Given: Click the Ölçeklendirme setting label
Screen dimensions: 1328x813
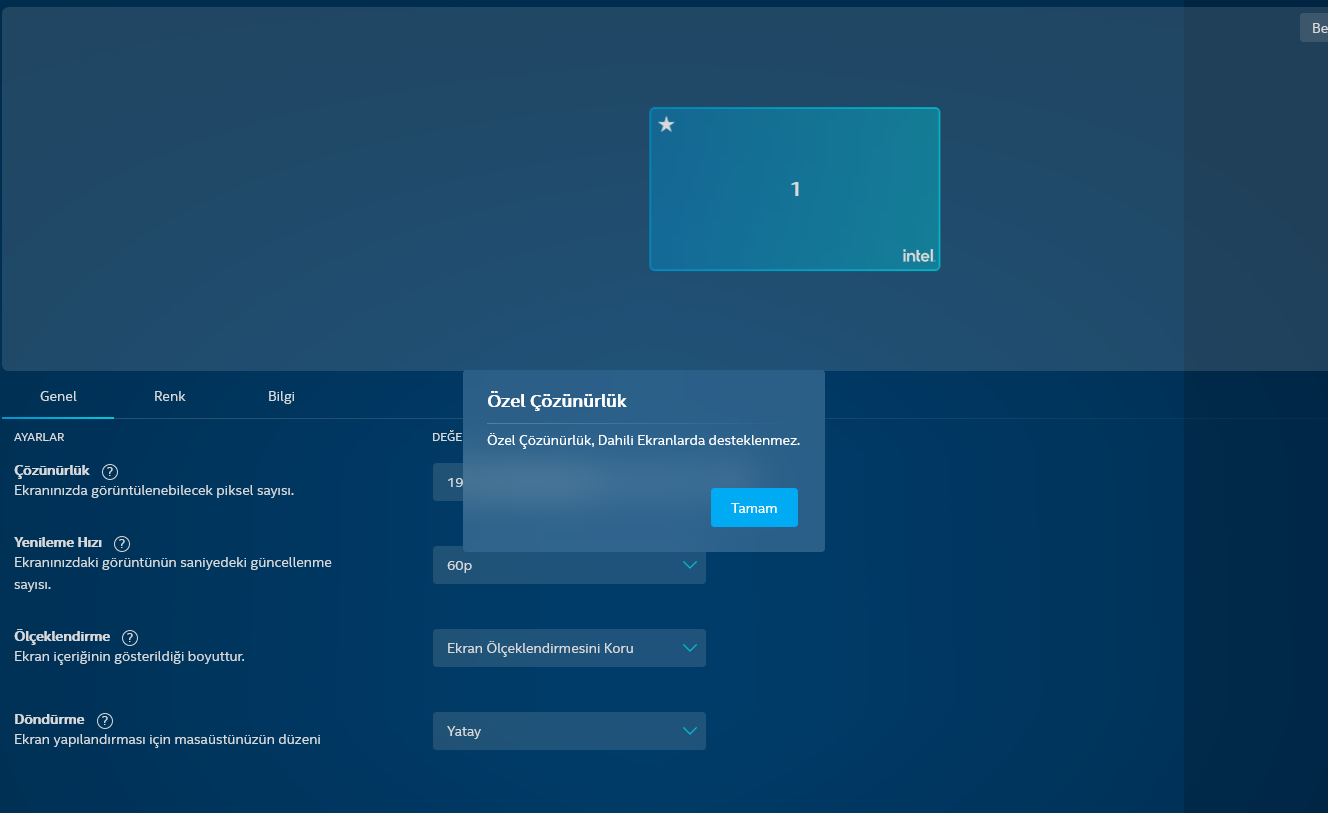Looking at the screenshot, I should [62, 636].
